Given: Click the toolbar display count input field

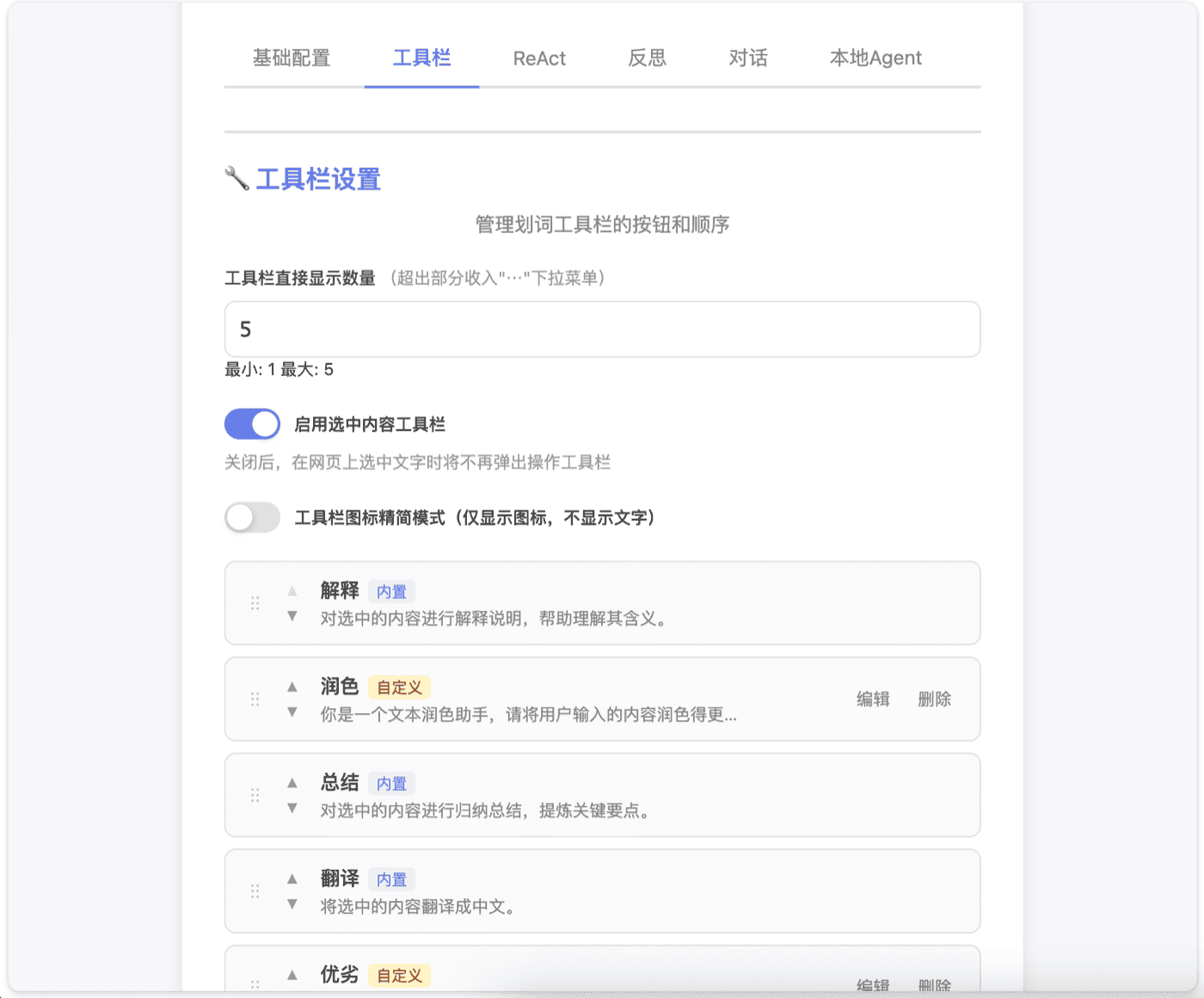Looking at the screenshot, I should tap(602, 329).
